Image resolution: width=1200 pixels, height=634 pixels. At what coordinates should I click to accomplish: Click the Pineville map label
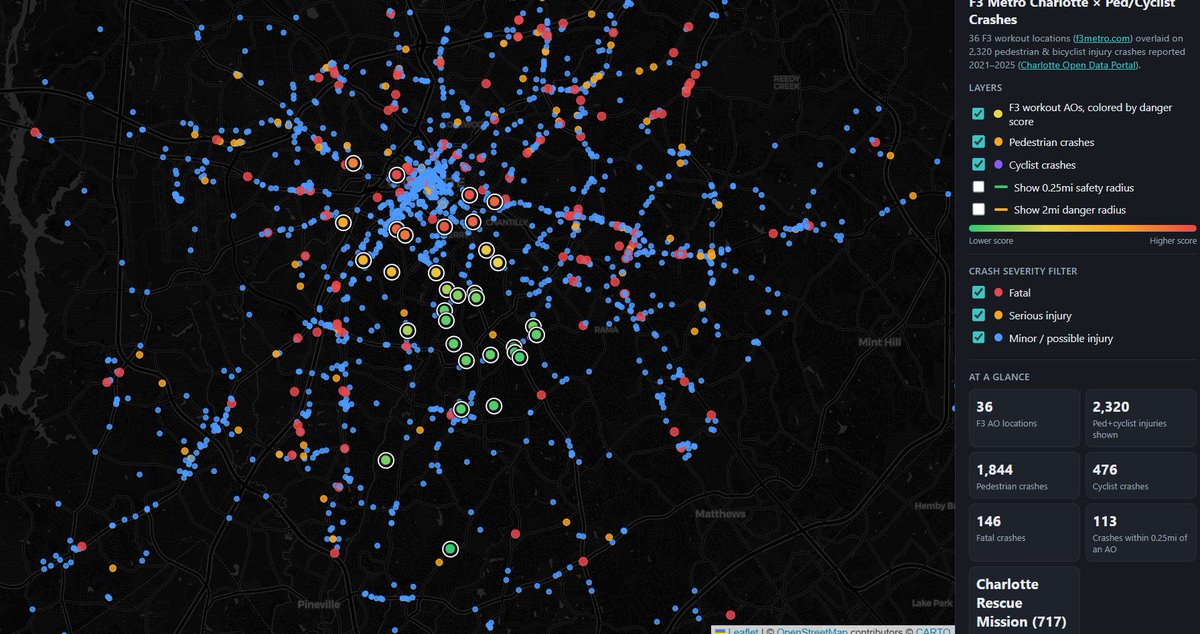318,605
